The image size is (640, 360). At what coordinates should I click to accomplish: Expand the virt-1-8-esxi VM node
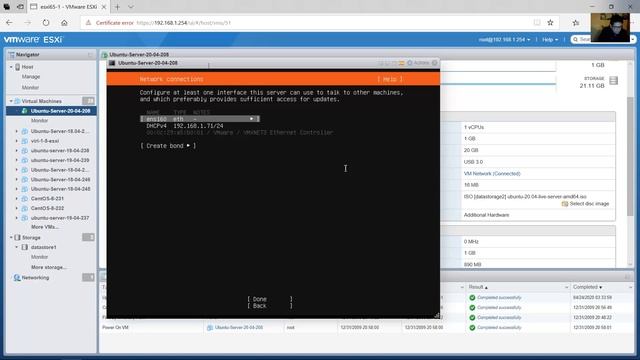point(17,141)
